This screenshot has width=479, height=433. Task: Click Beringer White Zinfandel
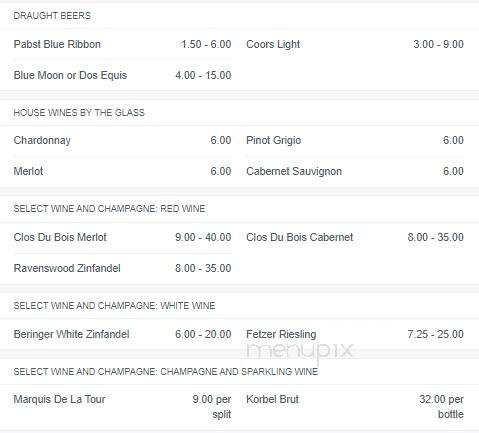[71, 334]
